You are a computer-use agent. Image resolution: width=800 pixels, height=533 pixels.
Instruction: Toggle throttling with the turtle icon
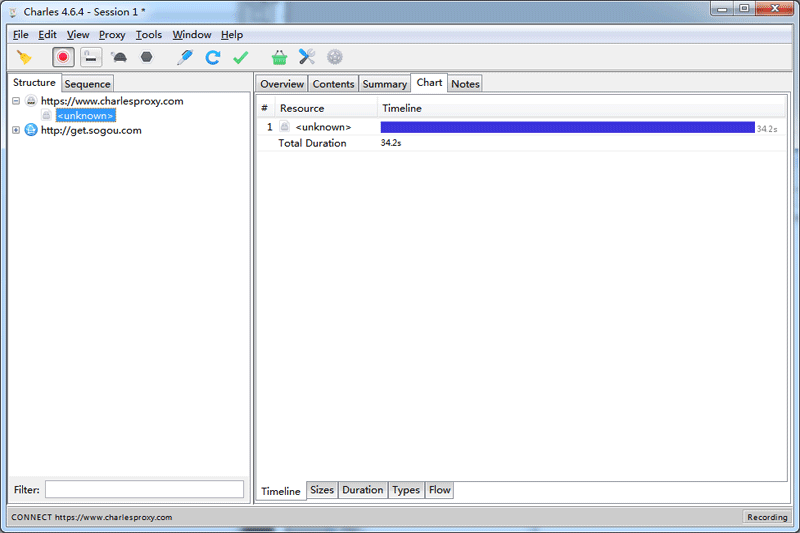[119, 57]
